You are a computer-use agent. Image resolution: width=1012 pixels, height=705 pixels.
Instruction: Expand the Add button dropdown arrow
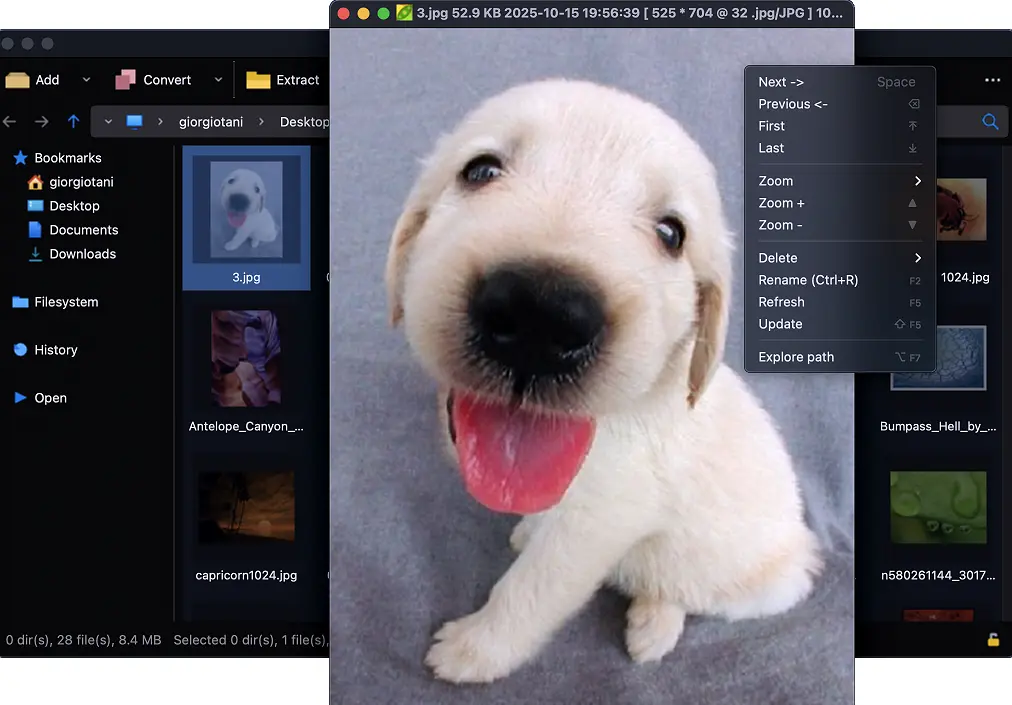pos(86,80)
